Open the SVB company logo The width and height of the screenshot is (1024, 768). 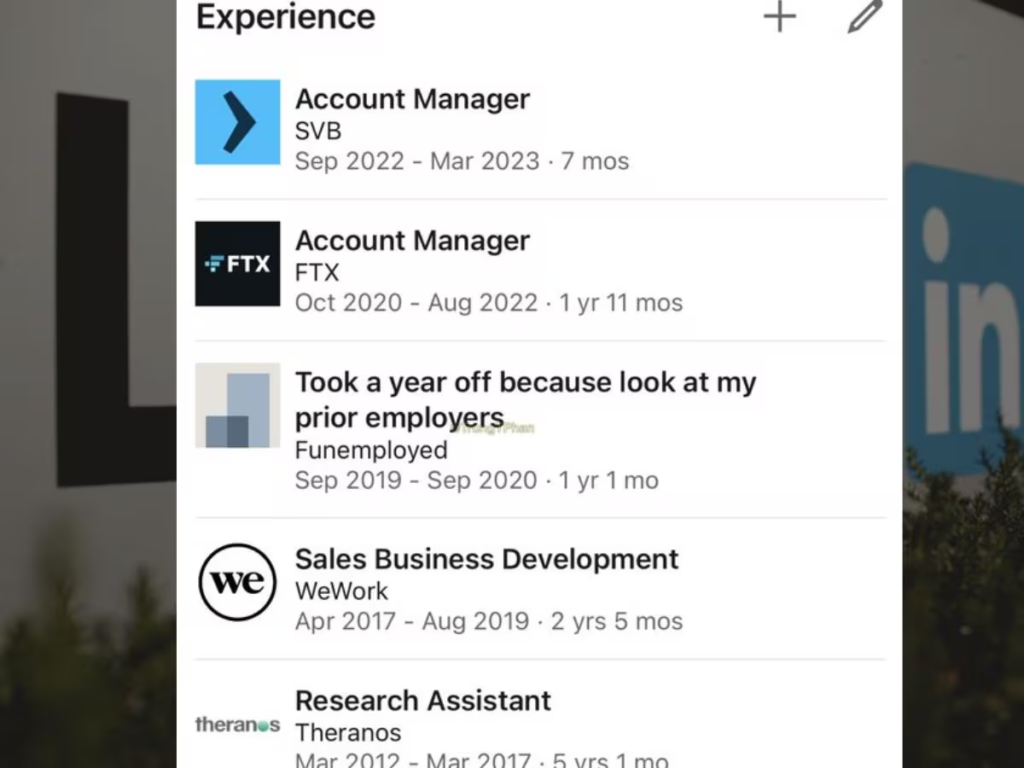pos(237,122)
